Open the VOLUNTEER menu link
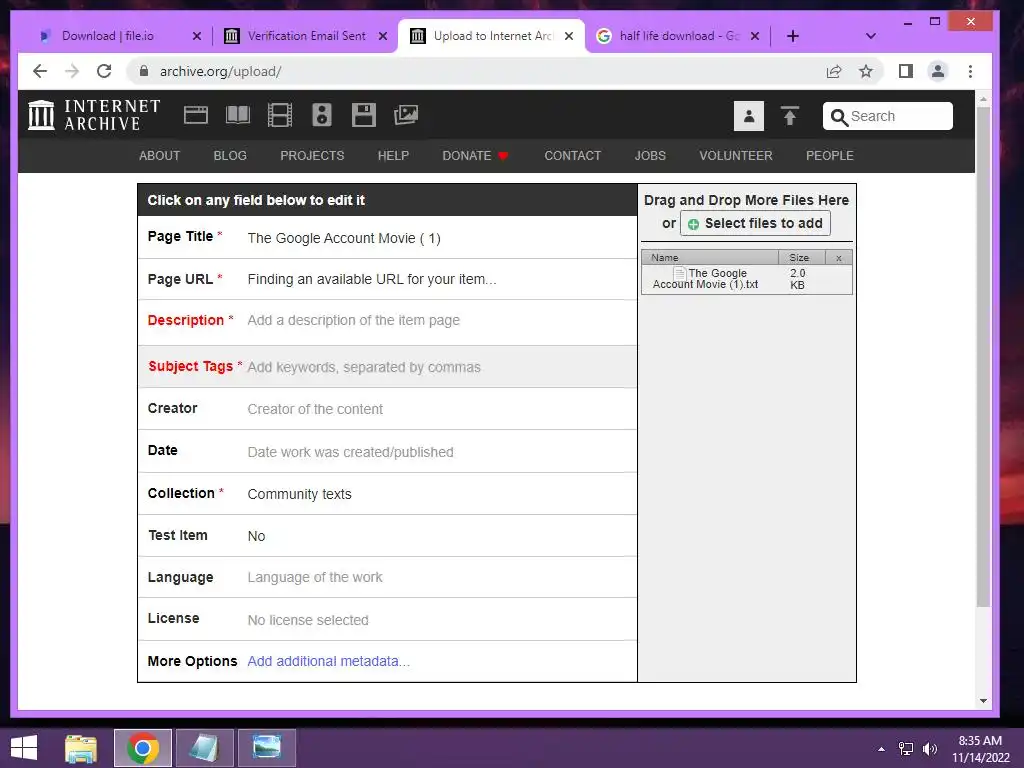This screenshot has width=1024, height=768. coord(736,155)
